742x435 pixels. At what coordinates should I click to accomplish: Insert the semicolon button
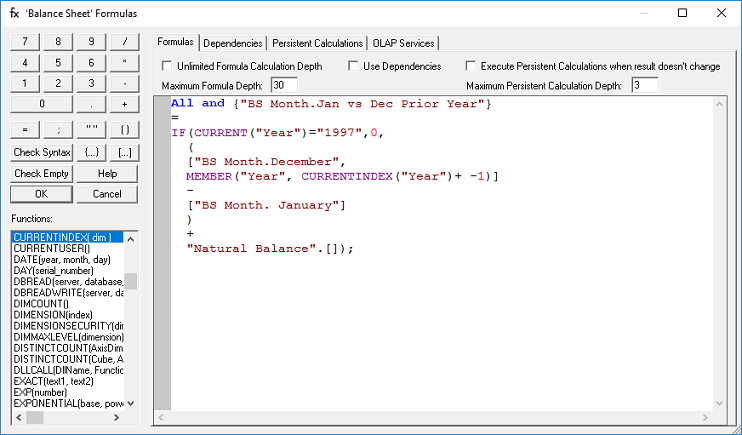(58, 130)
